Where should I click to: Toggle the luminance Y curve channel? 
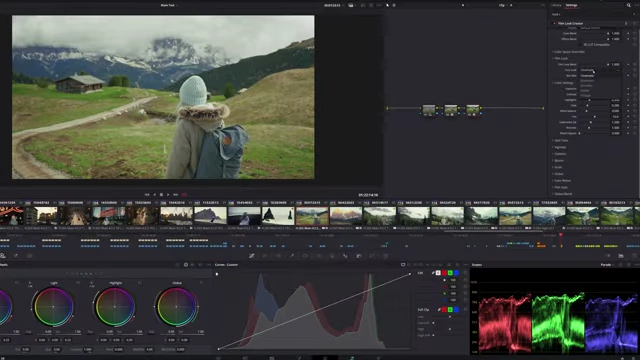click(438, 273)
